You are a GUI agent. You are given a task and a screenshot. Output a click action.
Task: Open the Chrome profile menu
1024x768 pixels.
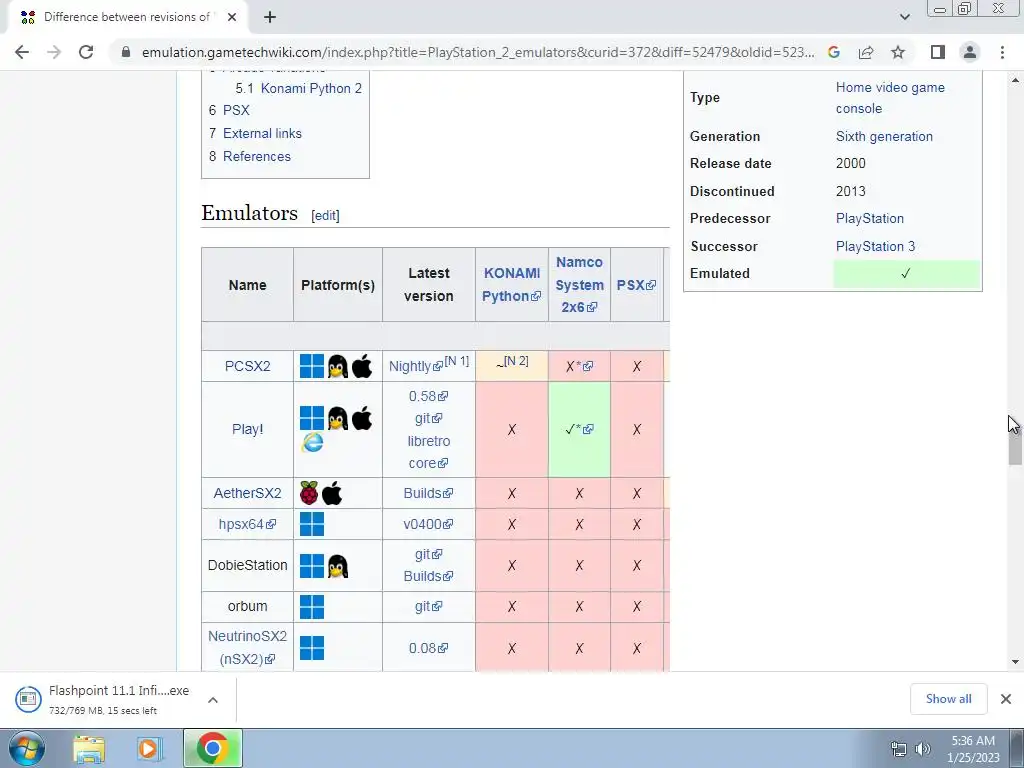[970, 52]
